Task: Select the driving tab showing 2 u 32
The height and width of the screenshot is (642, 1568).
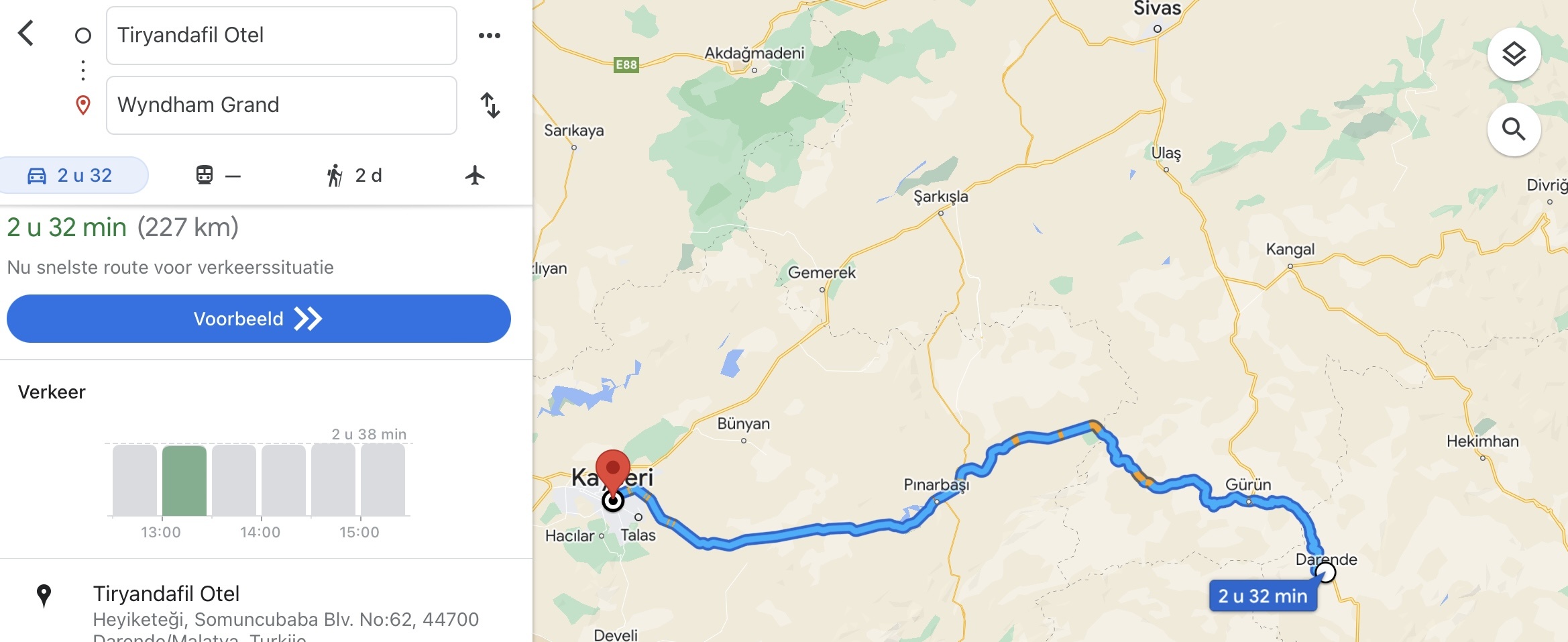Action: (72, 175)
